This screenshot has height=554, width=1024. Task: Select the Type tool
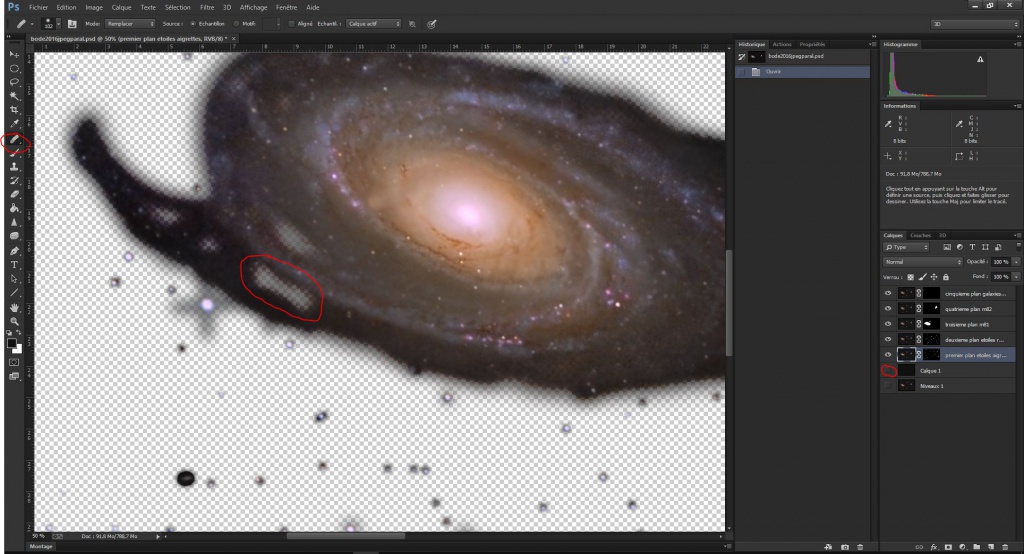[14, 265]
